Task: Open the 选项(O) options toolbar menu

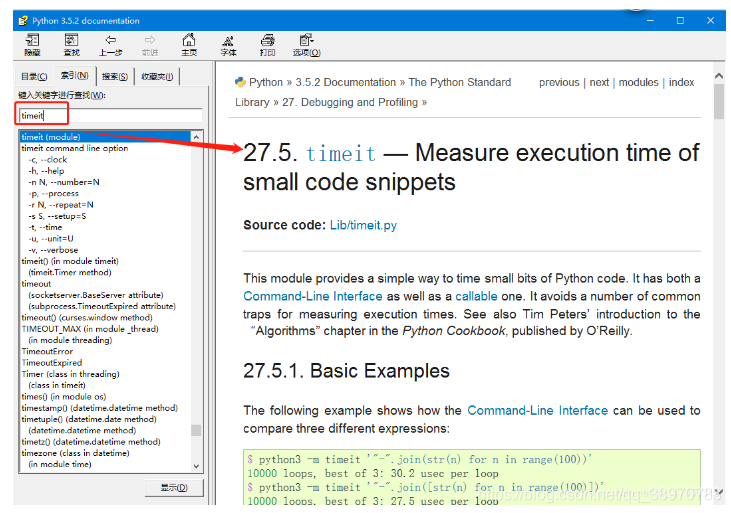Action: 306,45
